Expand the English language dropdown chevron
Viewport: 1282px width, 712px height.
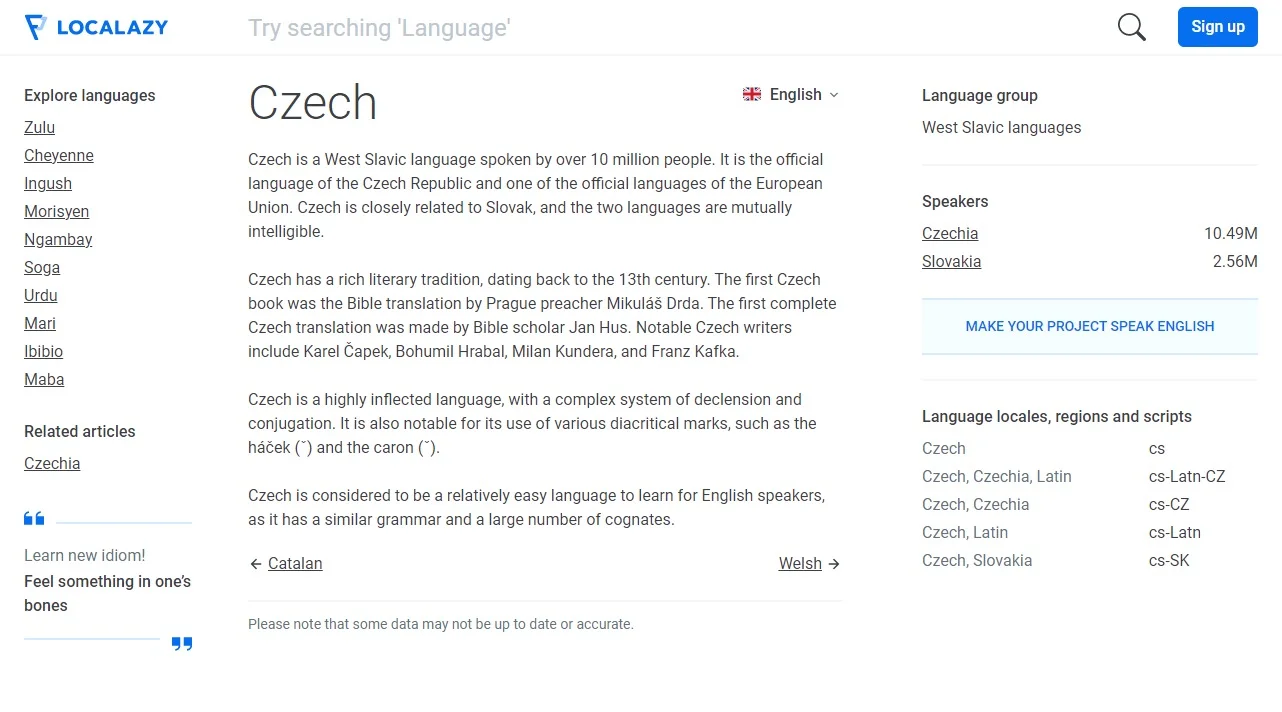(x=834, y=95)
